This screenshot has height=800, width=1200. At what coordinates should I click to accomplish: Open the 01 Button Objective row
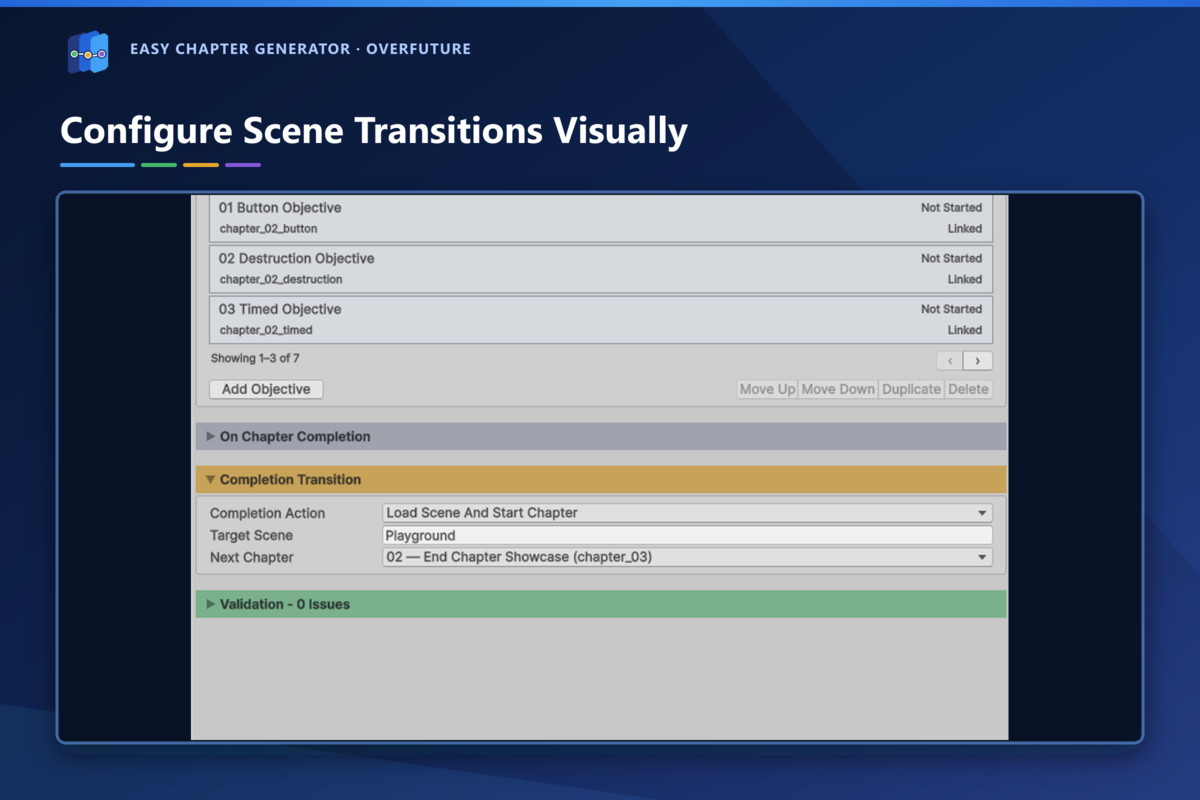click(601, 218)
